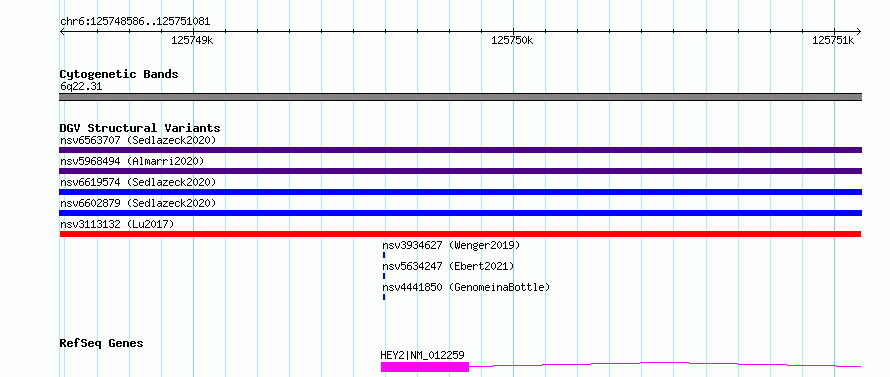Click the ruler's right arrow end
This screenshot has height=377, width=890.
(x=858, y=31)
